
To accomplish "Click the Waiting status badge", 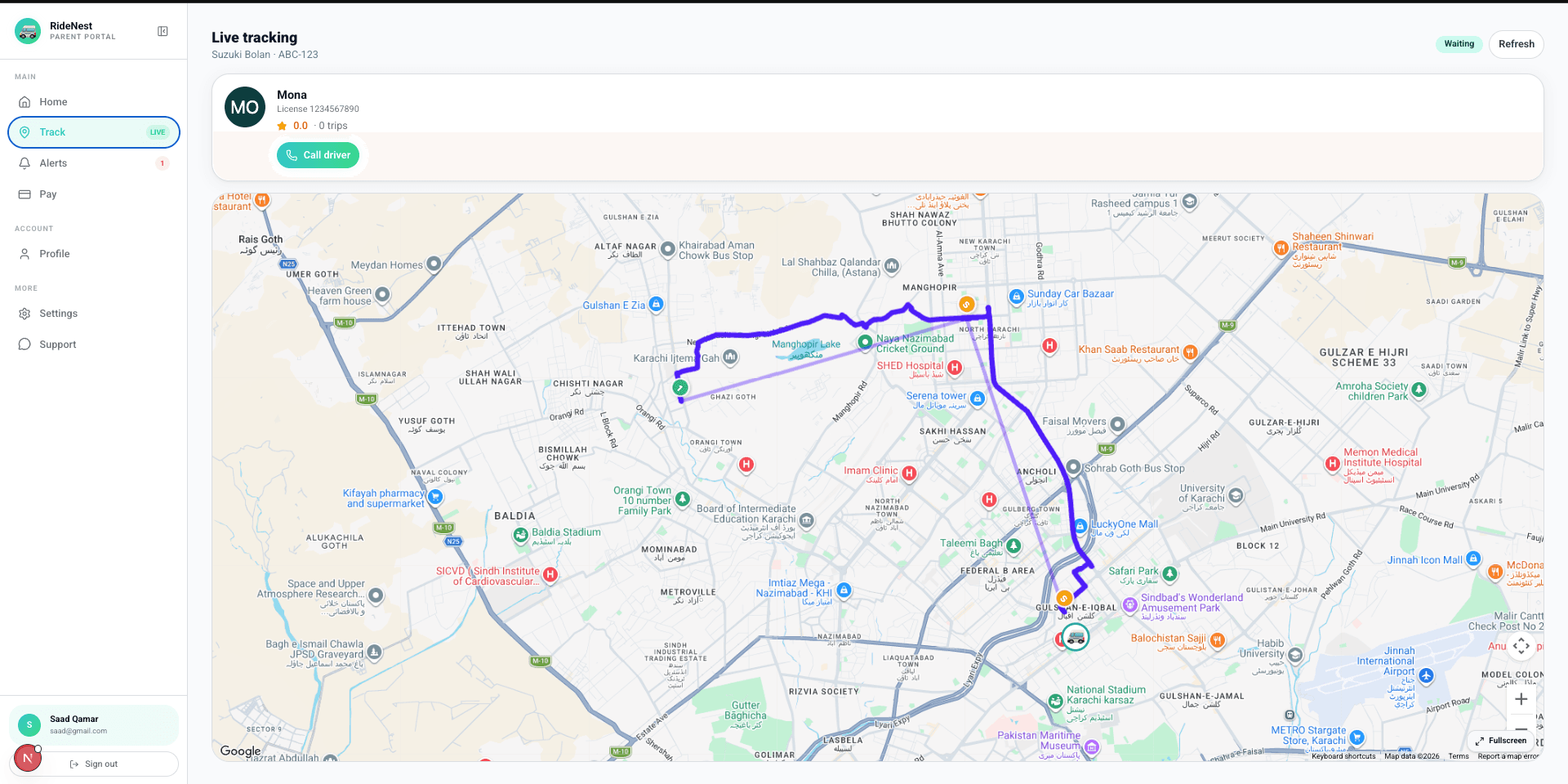I will tap(1459, 44).
